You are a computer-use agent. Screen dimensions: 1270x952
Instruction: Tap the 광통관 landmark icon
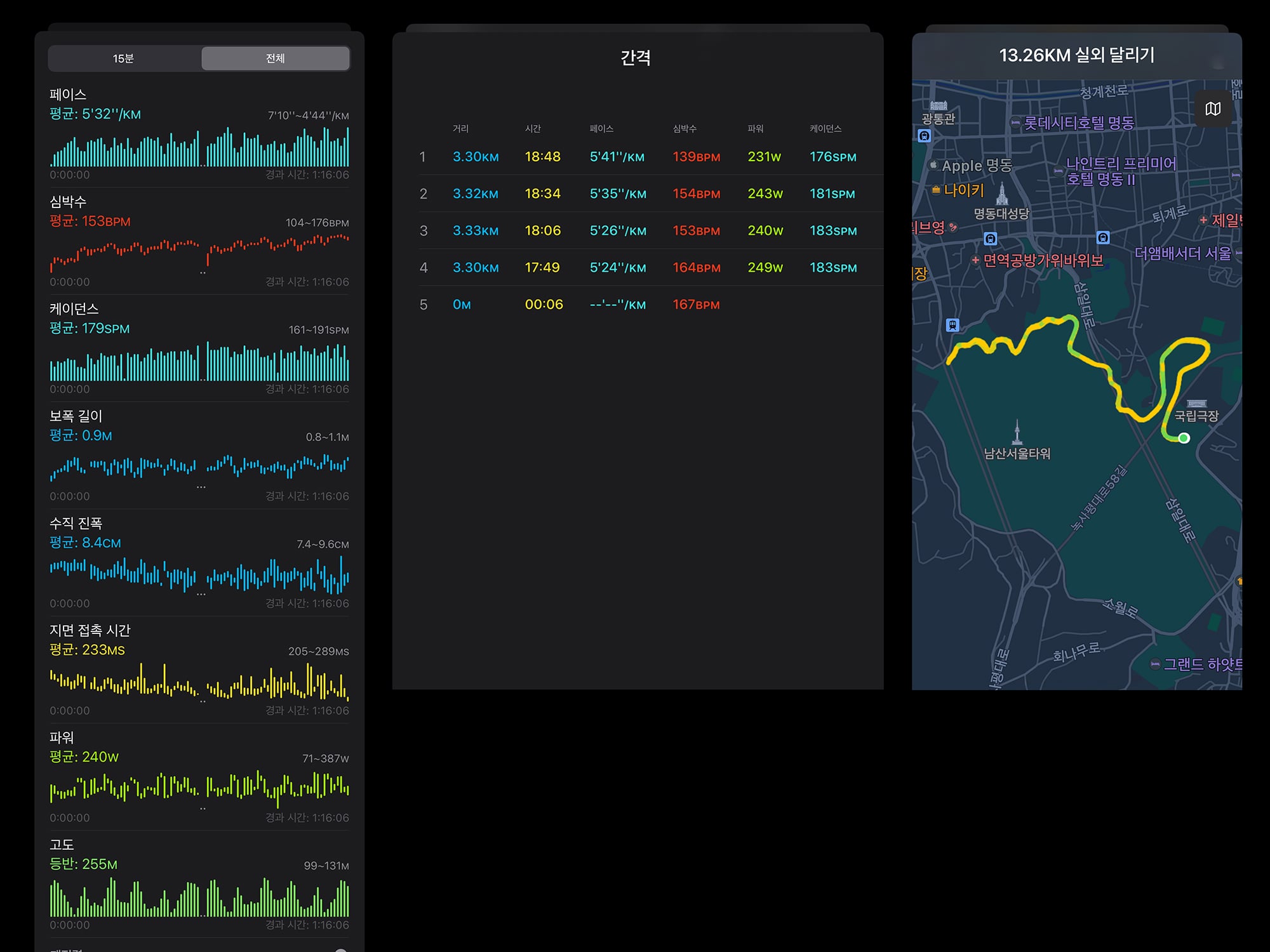click(x=939, y=105)
